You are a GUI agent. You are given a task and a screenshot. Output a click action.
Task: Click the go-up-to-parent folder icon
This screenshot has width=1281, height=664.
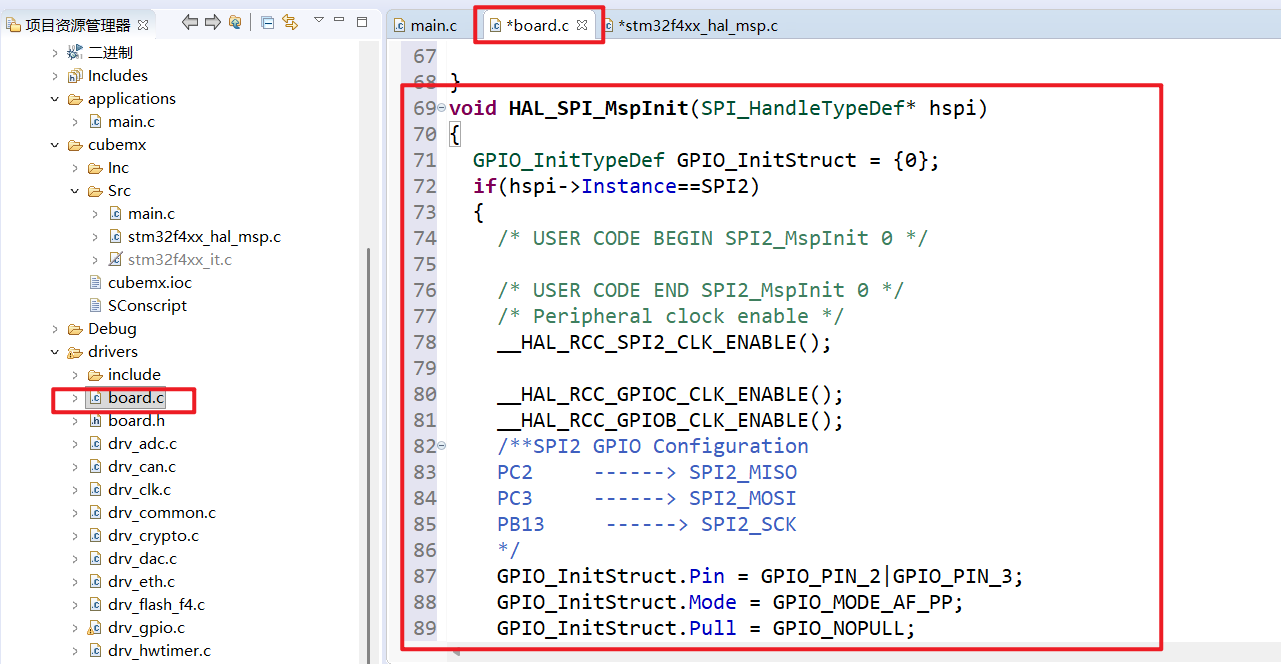(x=235, y=22)
